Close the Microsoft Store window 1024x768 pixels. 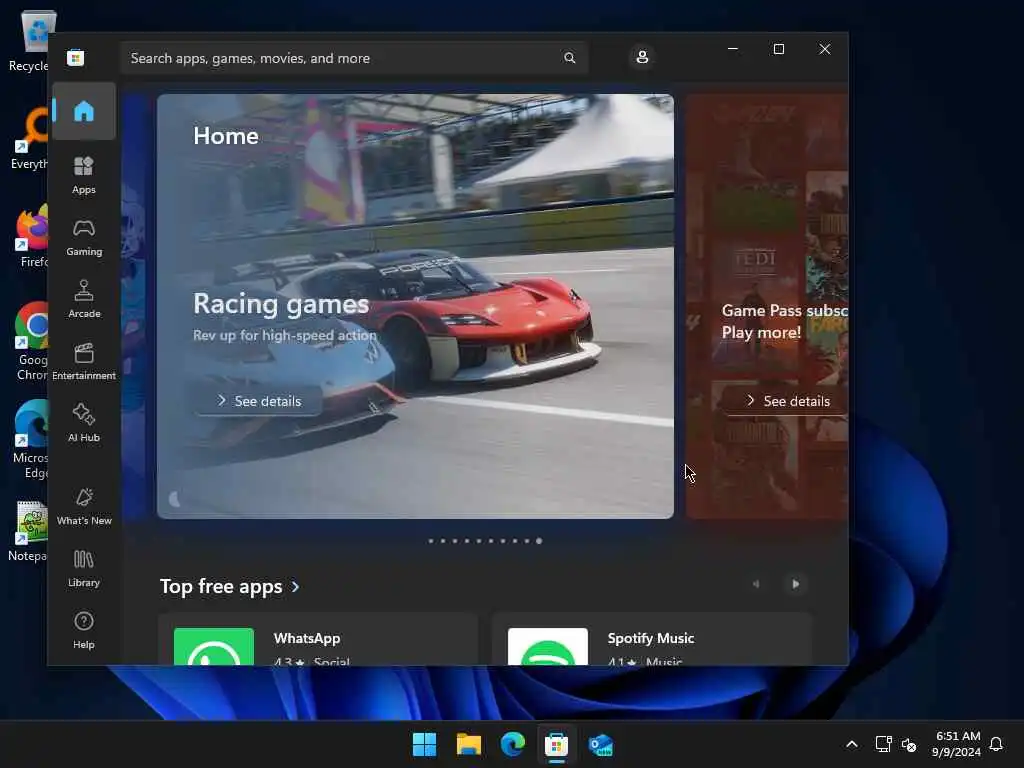825,49
